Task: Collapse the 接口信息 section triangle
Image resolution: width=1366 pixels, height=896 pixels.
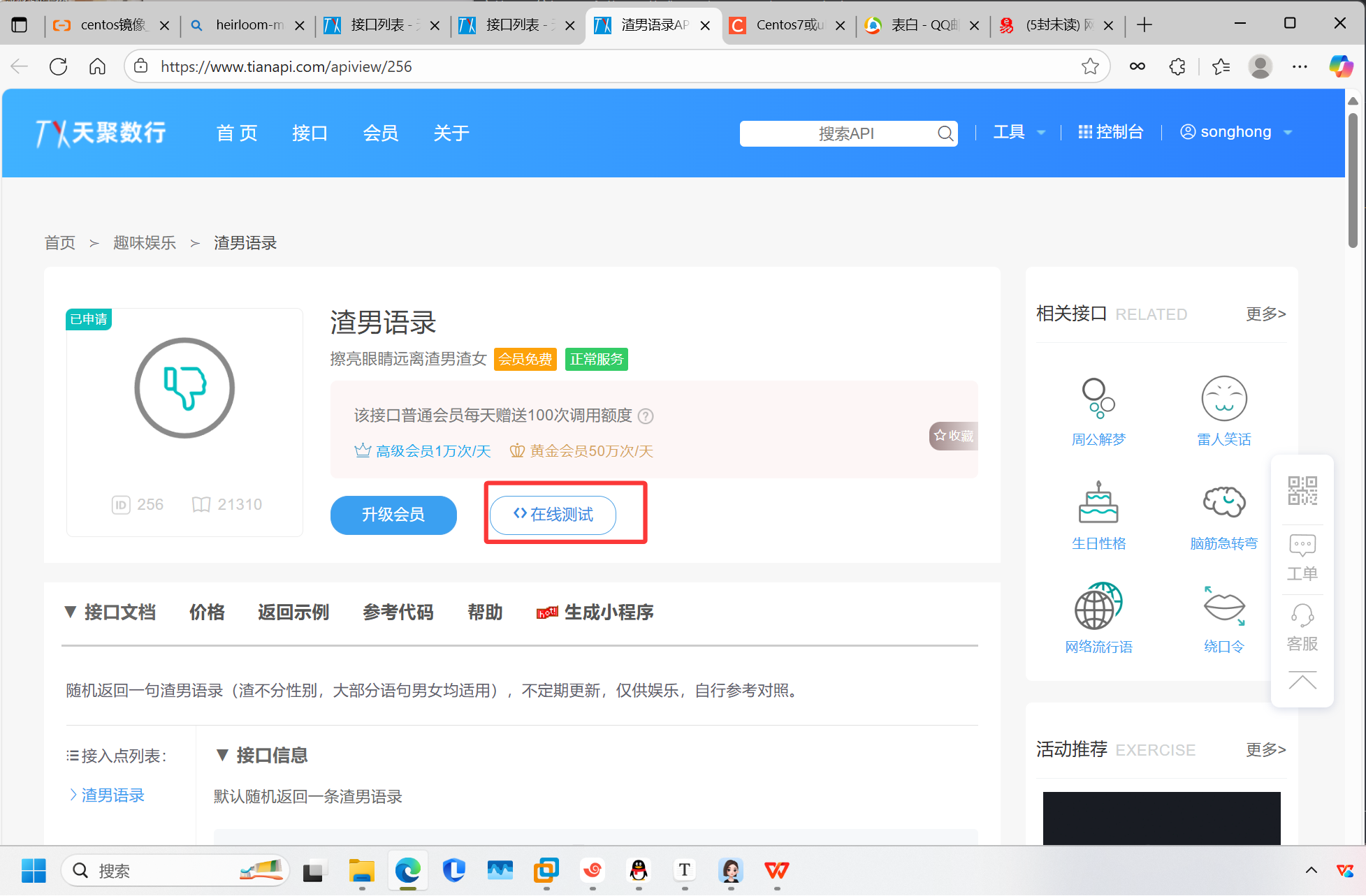Action: tap(222, 755)
